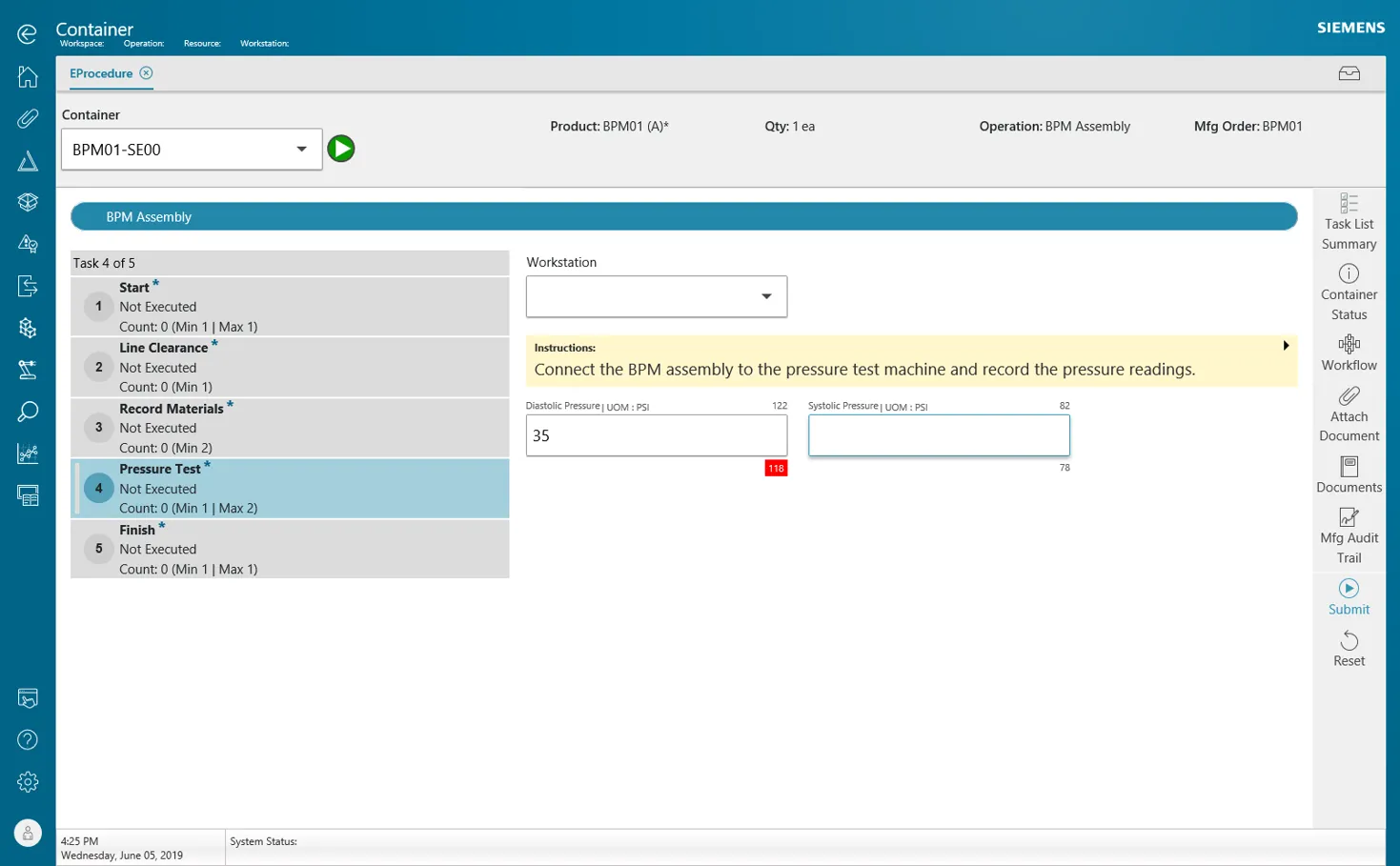Reset the task form
Image resolution: width=1400 pixels, height=866 pixels.
click(1348, 648)
